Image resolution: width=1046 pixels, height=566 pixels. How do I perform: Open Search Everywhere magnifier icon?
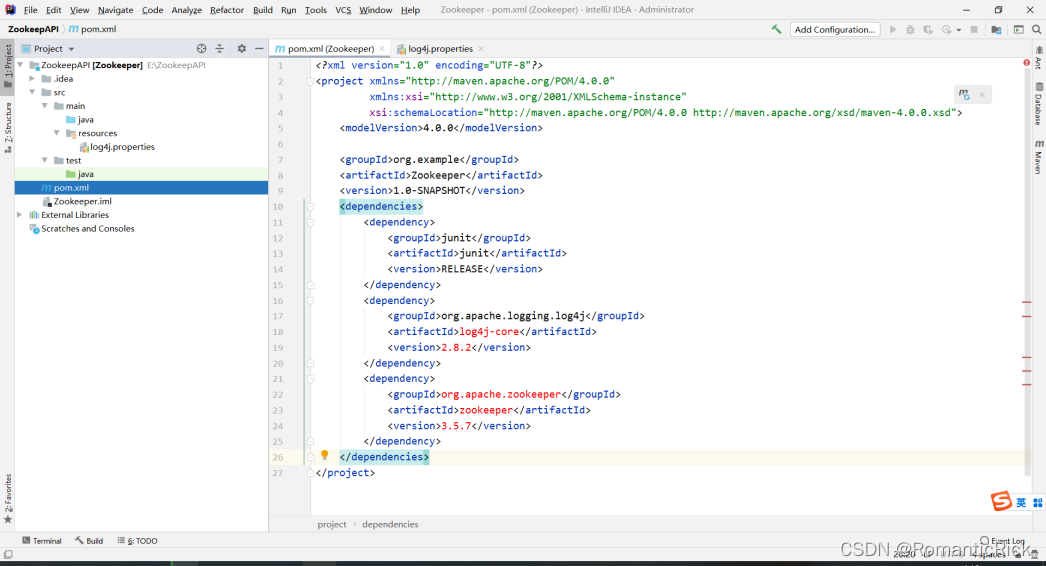point(1037,29)
